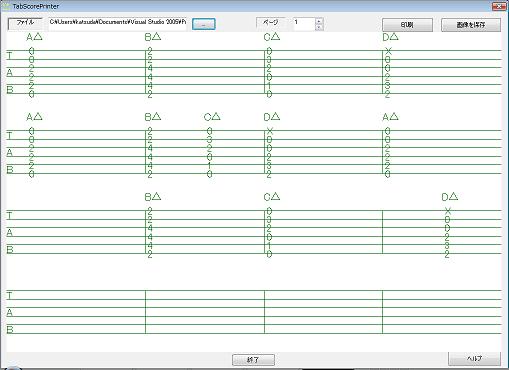
Task: Click the 印刷 (Print) button
Action: [407, 25]
